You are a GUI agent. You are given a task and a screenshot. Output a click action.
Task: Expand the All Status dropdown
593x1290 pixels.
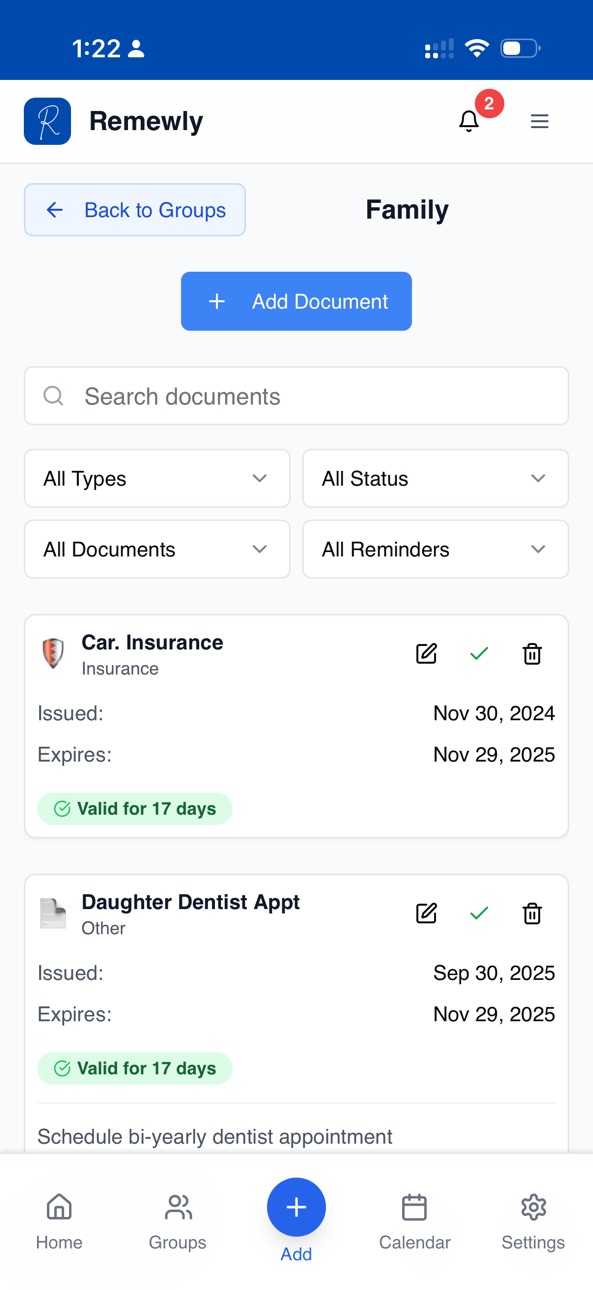click(x=435, y=478)
